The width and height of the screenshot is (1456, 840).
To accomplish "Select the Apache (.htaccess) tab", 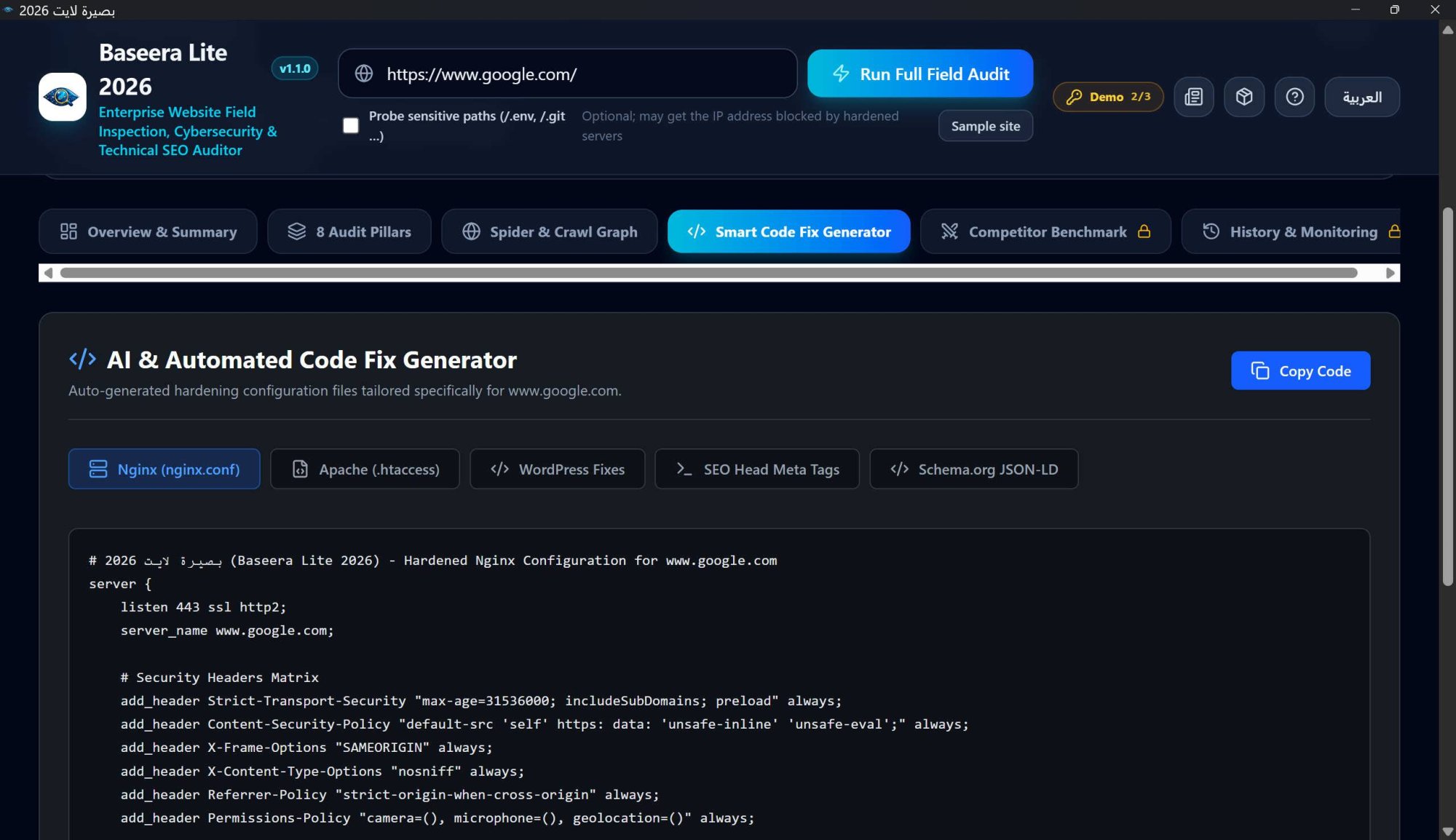I will [365, 469].
